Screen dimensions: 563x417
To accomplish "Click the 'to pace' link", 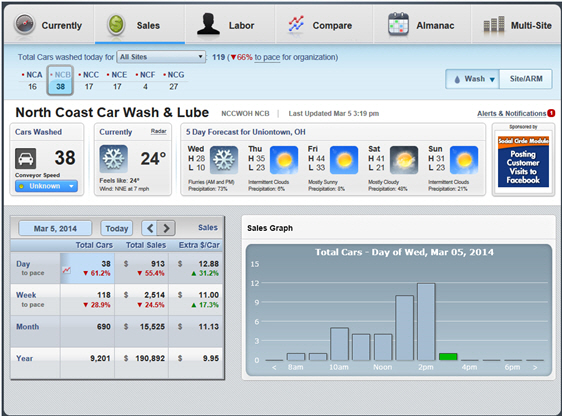I will tap(267, 57).
